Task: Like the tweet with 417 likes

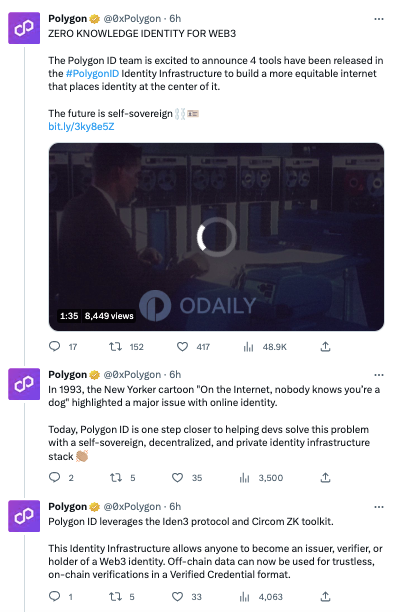Action: pyautogui.click(x=182, y=346)
